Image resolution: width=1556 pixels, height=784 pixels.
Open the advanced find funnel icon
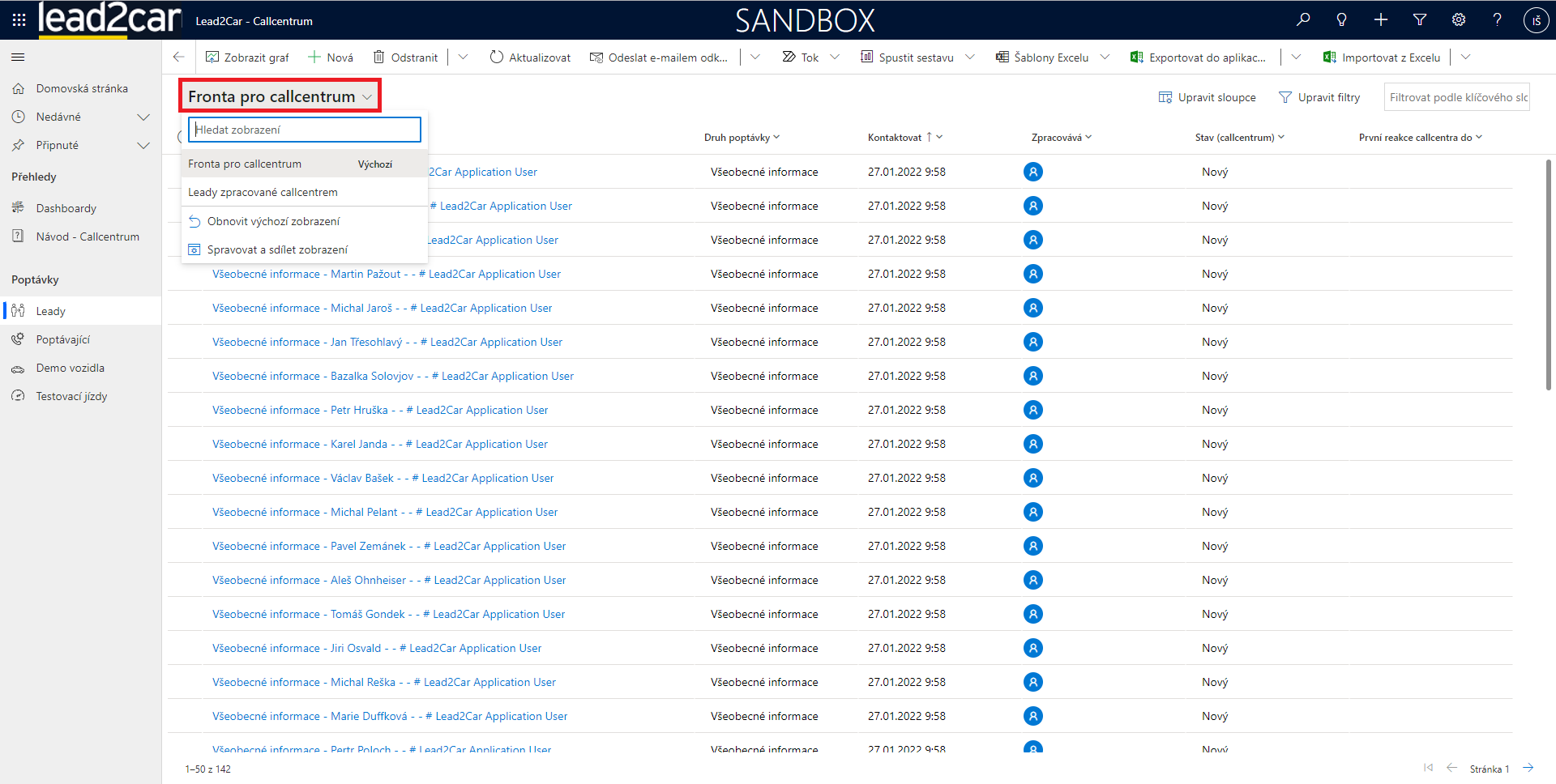pos(1419,20)
